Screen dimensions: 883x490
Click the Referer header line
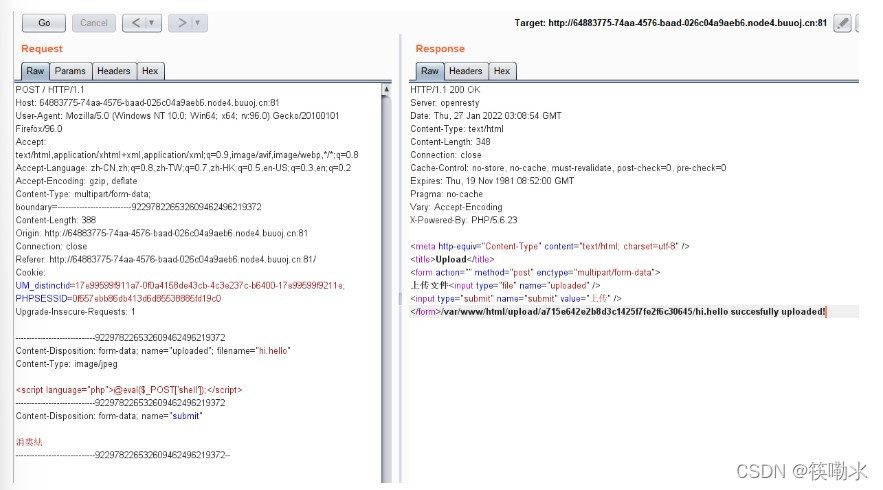point(166,259)
